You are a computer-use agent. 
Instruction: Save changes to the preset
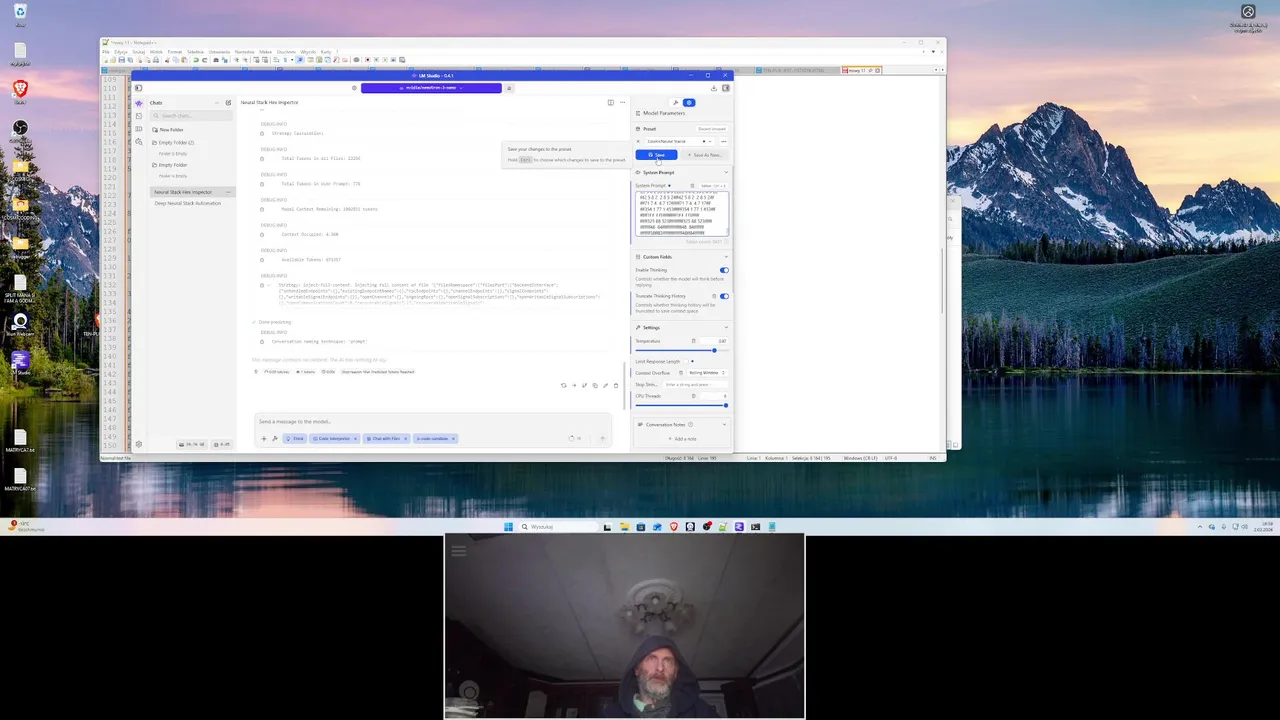pyautogui.click(x=656, y=155)
